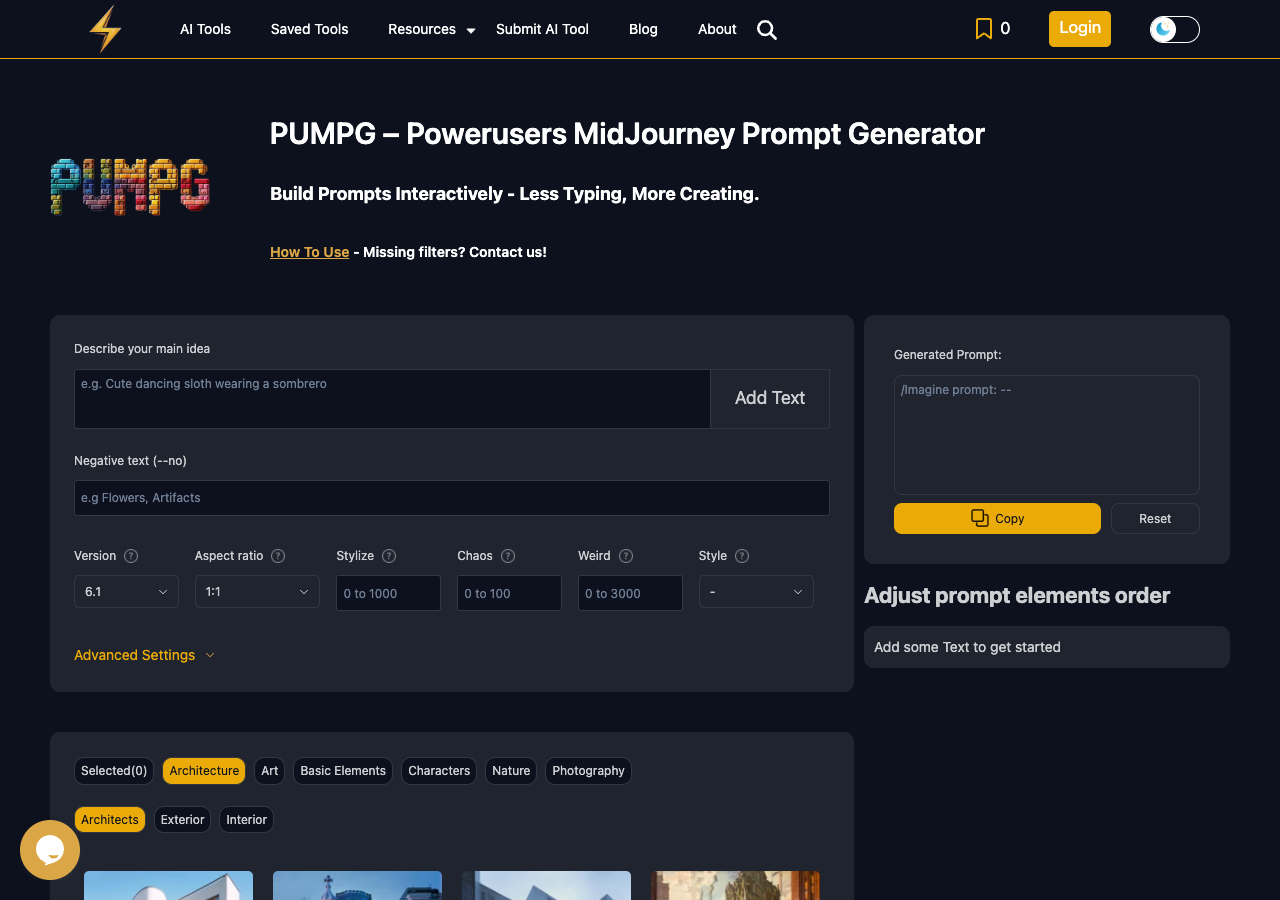Select the Exterior subcategory
Viewport: 1280px width, 900px height.
(182, 820)
